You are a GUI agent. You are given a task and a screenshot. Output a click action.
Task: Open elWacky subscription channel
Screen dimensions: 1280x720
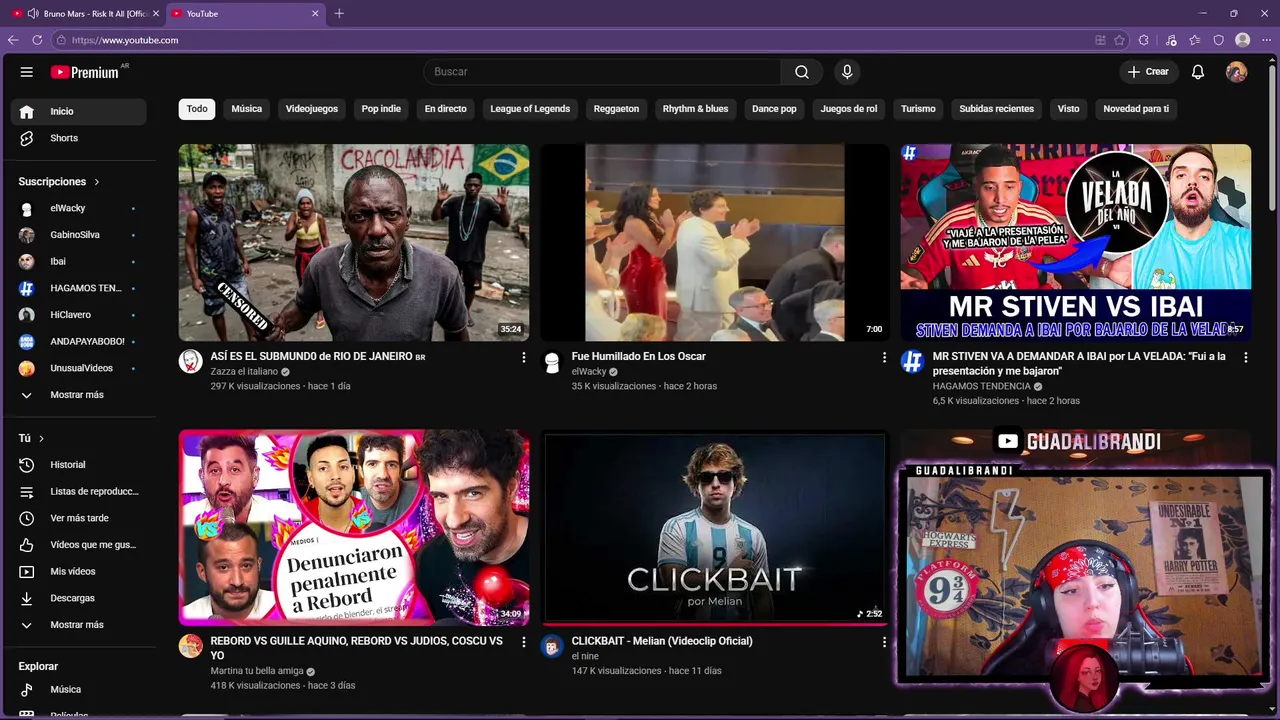(79, 208)
